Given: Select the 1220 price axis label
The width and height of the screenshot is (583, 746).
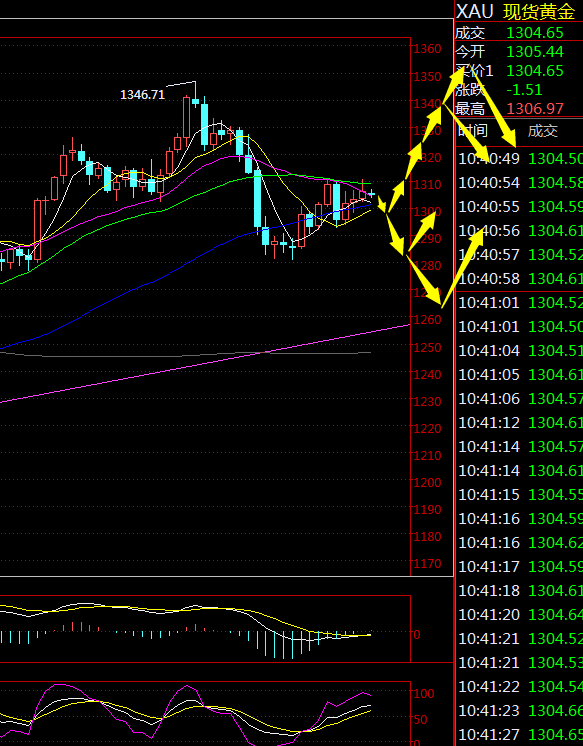Looking at the screenshot, I should pyautogui.click(x=427, y=429).
